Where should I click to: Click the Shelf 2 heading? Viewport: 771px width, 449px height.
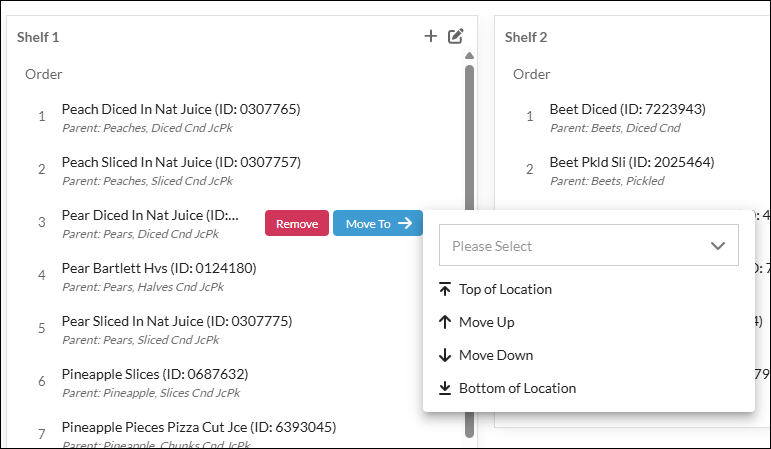pyautogui.click(x=526, y=37)
